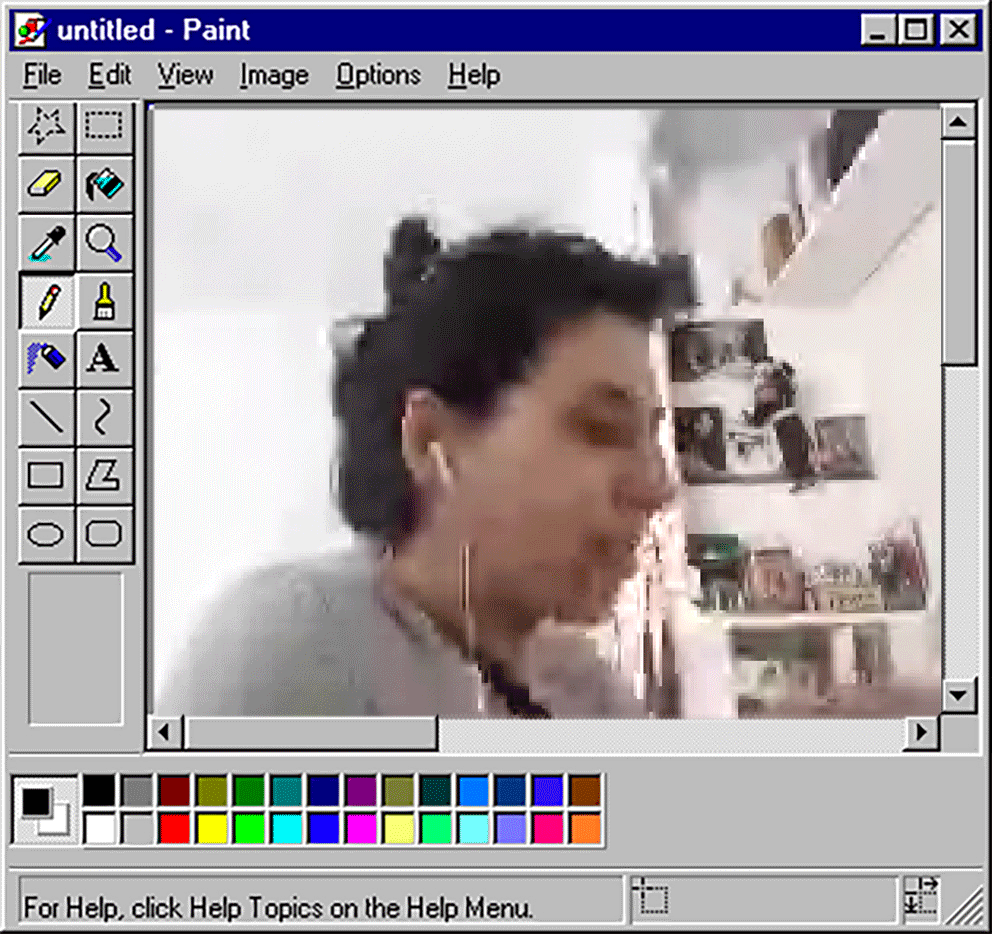992x934 pixels.
Task: Click the cursor position icon in status bar
Action: tap(651, 896)
